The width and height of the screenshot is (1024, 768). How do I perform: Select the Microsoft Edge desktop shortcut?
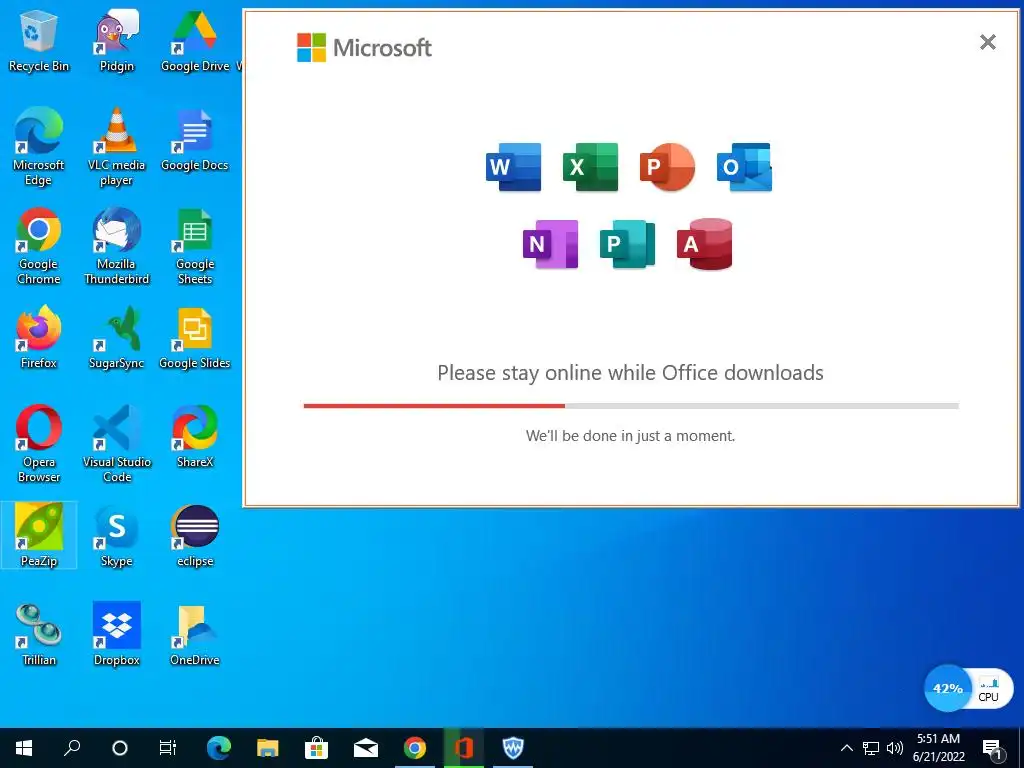click(x=39, y=146)
